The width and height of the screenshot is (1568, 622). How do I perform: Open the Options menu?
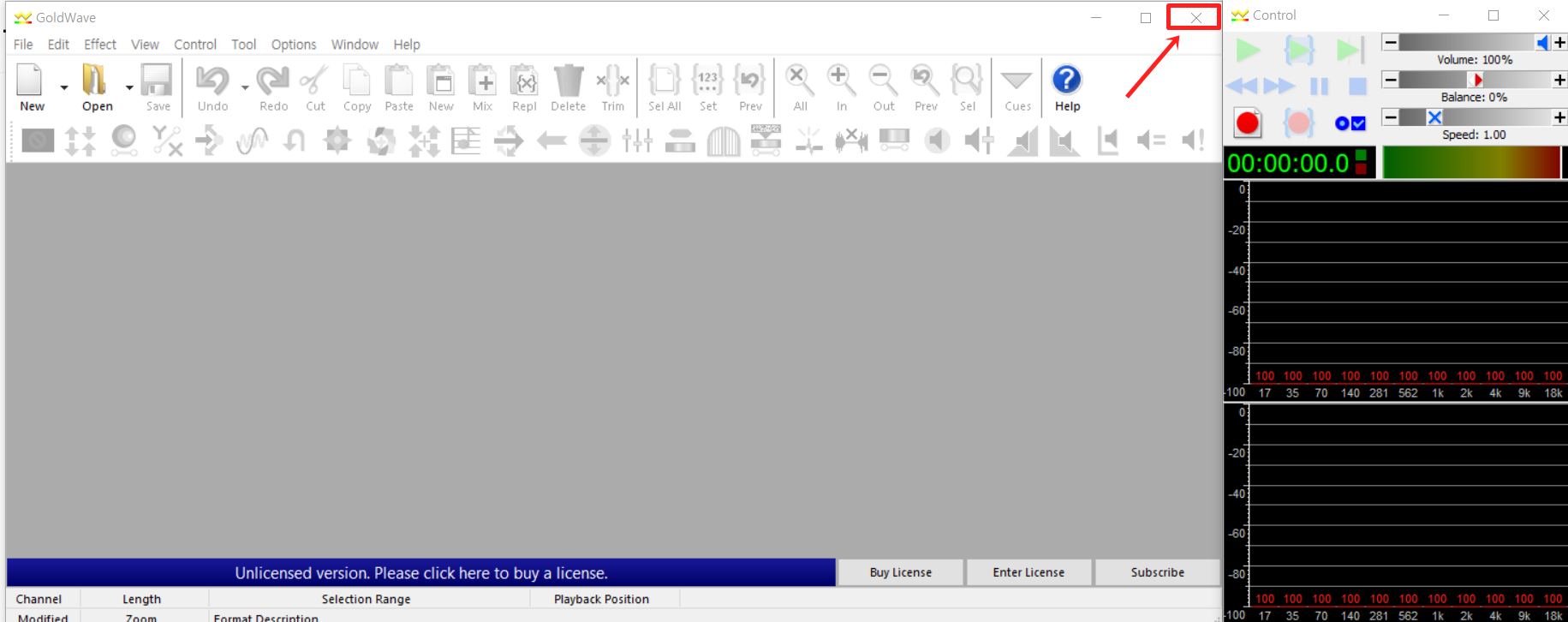(x=294, y=45)
